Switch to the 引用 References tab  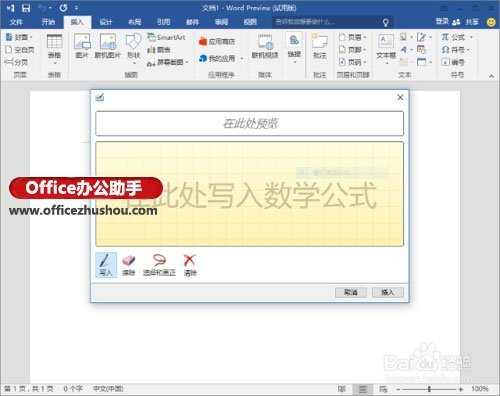[163, 22]
